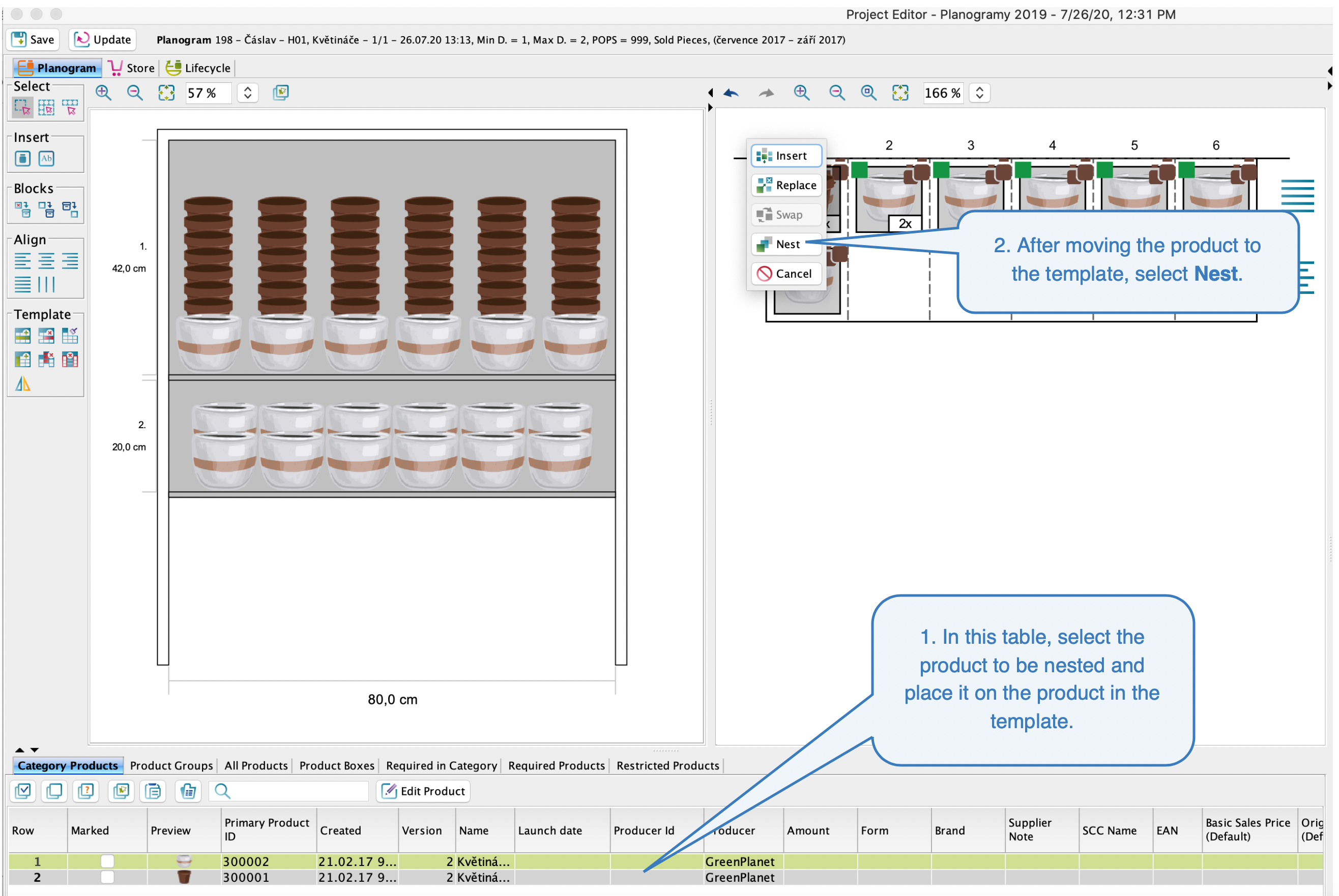Click the product search field
The image size is (1339, 896).
click(289, 791)
